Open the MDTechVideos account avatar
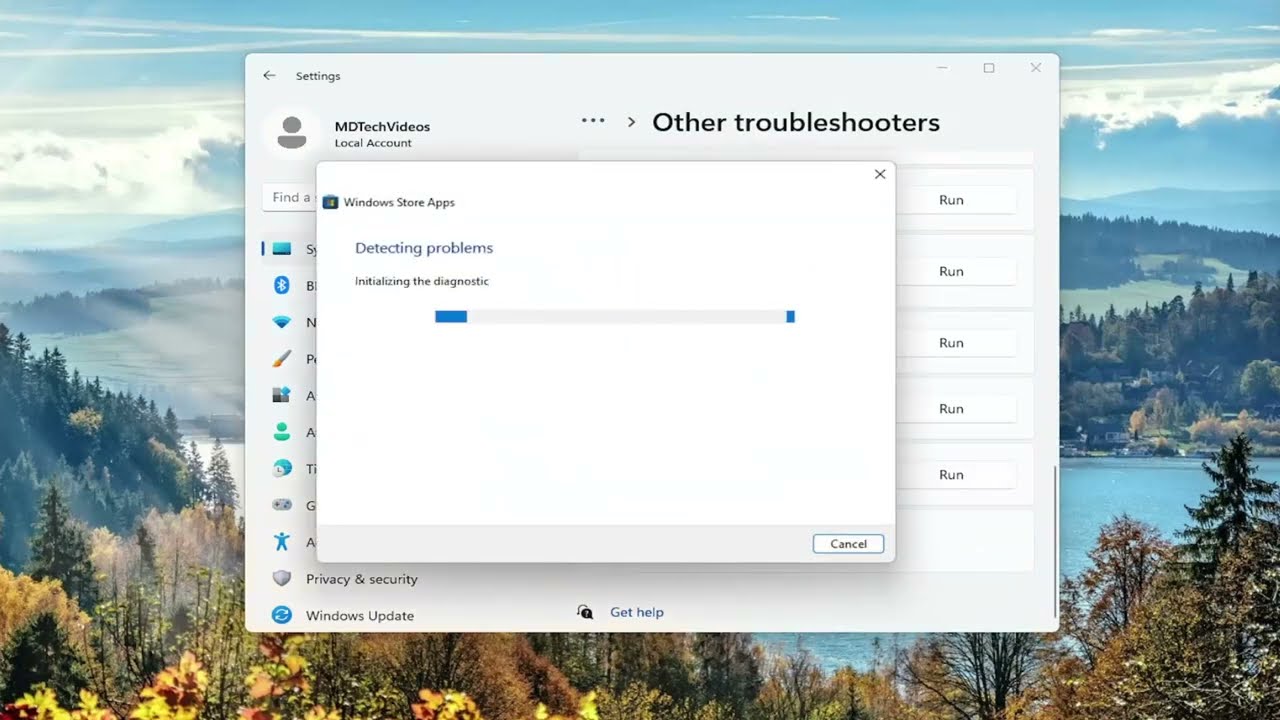This screenshot has height=720, width=1280. 291,133
